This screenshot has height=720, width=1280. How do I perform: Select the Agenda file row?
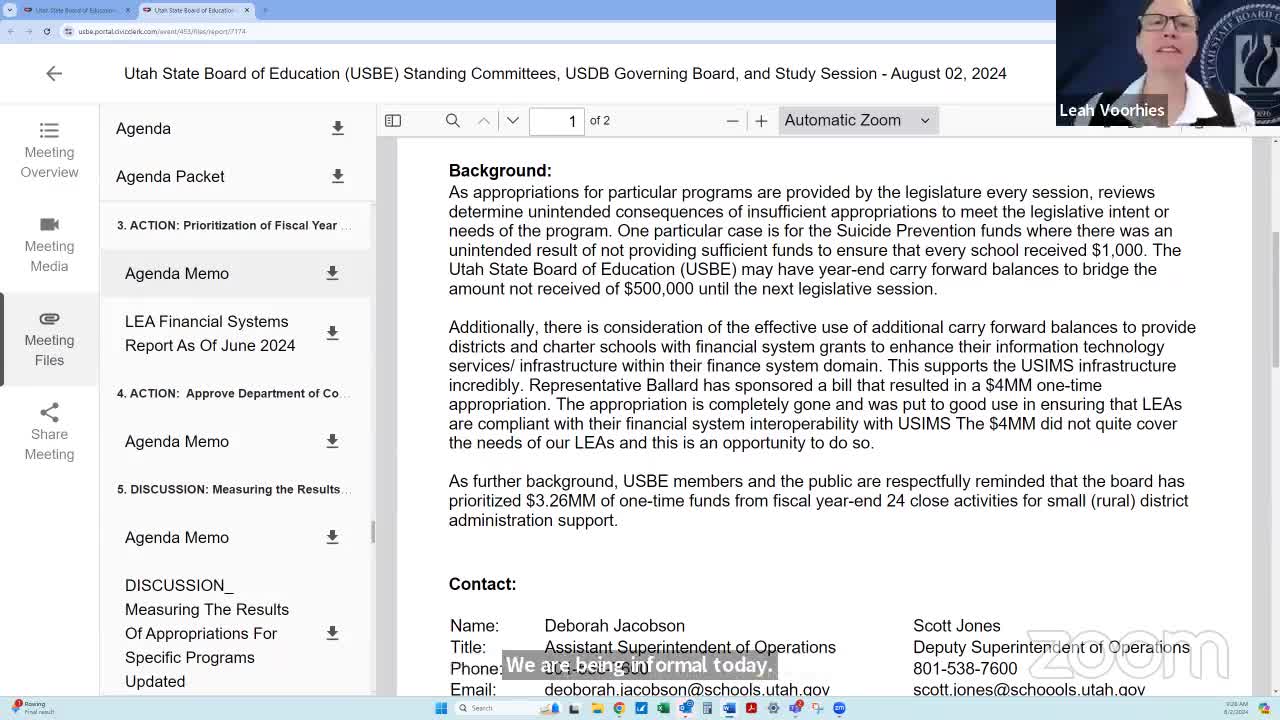[236, 128]
